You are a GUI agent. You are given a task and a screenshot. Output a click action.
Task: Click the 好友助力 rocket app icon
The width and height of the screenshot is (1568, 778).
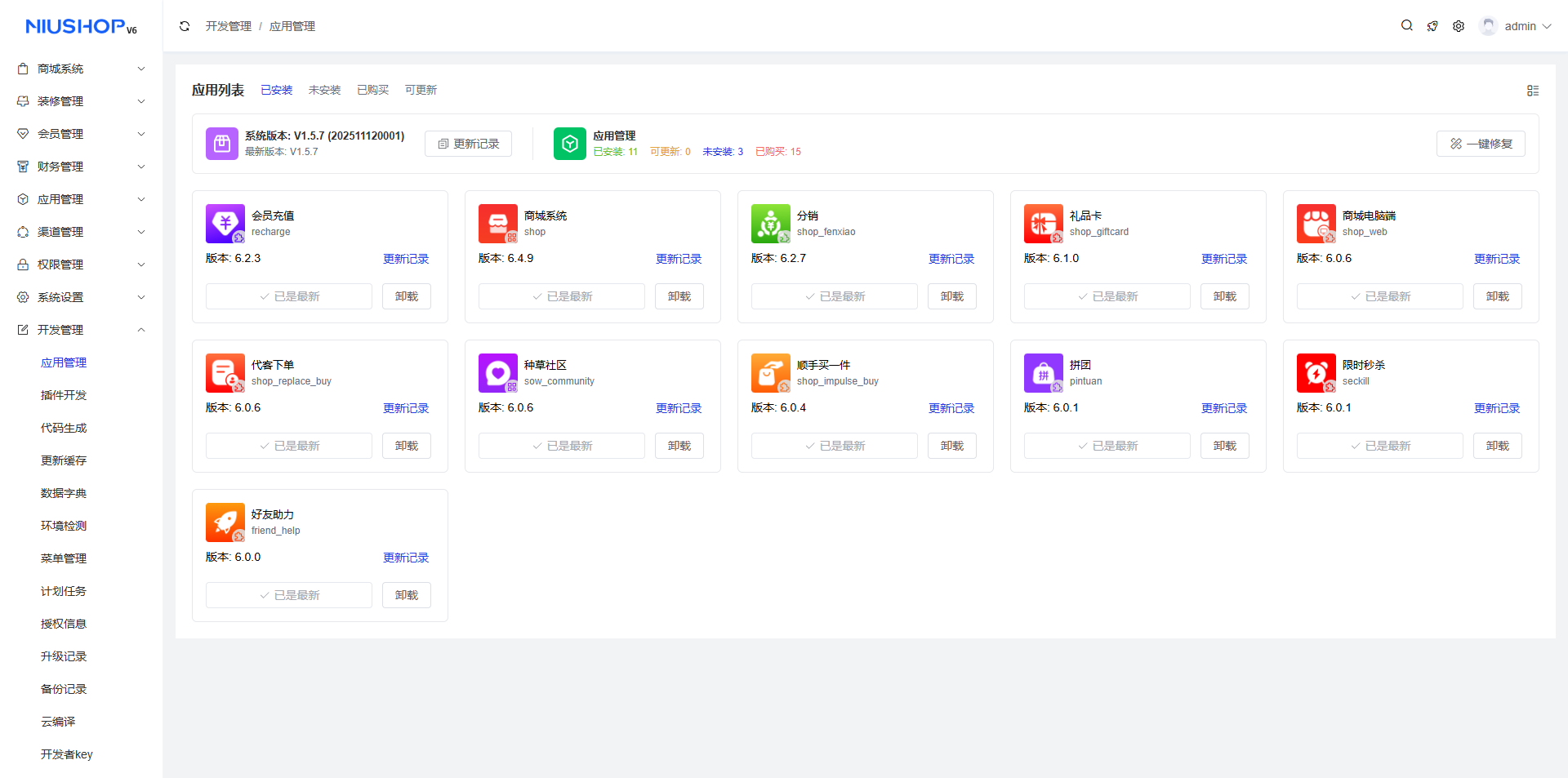click(225, 522)
